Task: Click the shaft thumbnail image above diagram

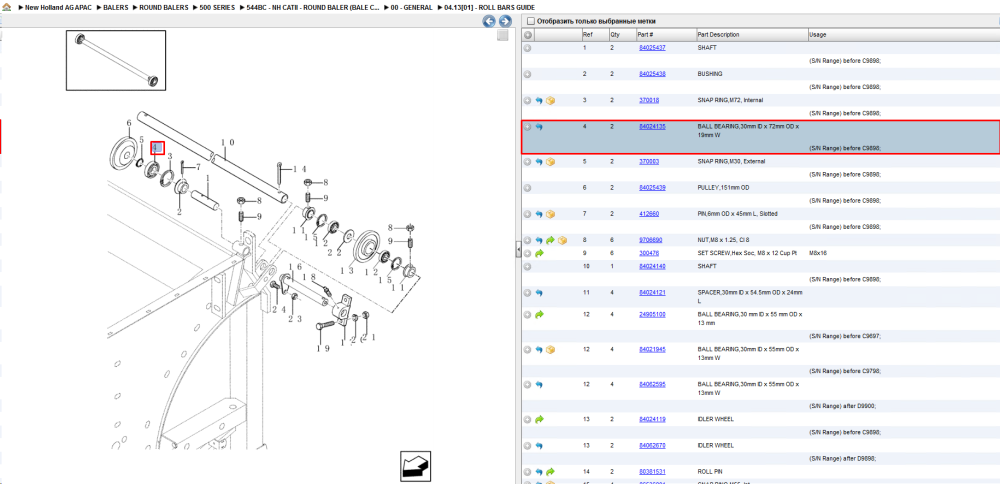Action: tap(116, 60)
